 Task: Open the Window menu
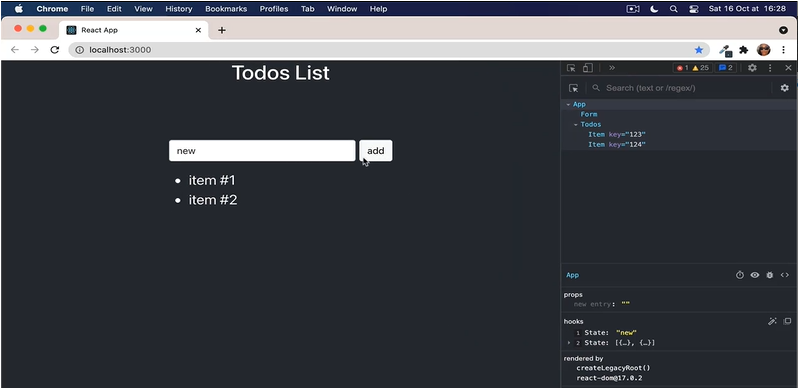[x=342, y=9]
